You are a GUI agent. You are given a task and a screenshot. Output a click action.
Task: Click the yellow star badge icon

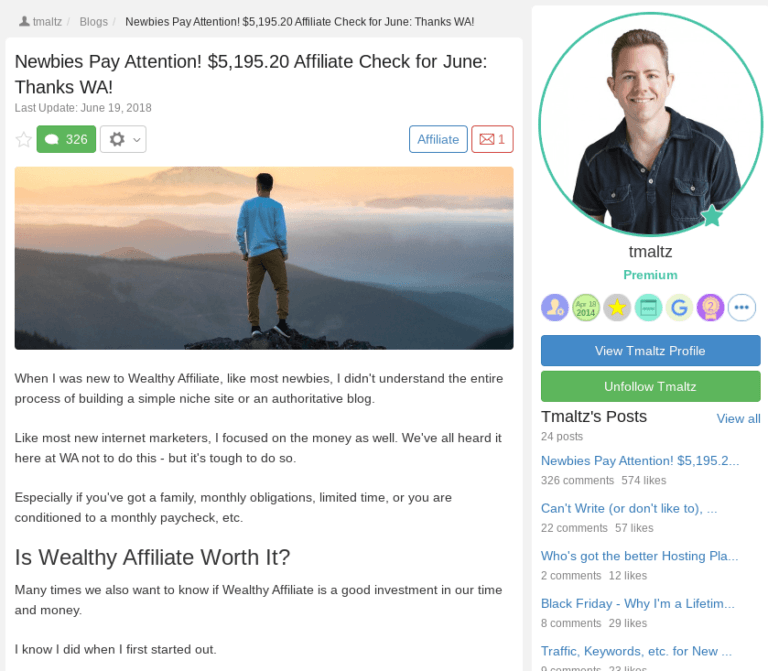click(x=617, y=308)
